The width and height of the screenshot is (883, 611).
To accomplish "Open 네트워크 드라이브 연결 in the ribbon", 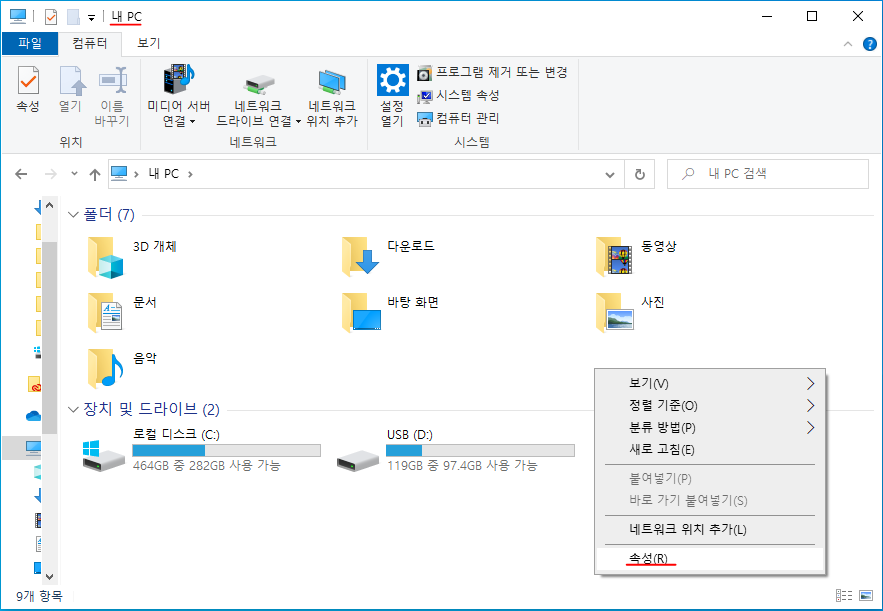I will 258,97.
